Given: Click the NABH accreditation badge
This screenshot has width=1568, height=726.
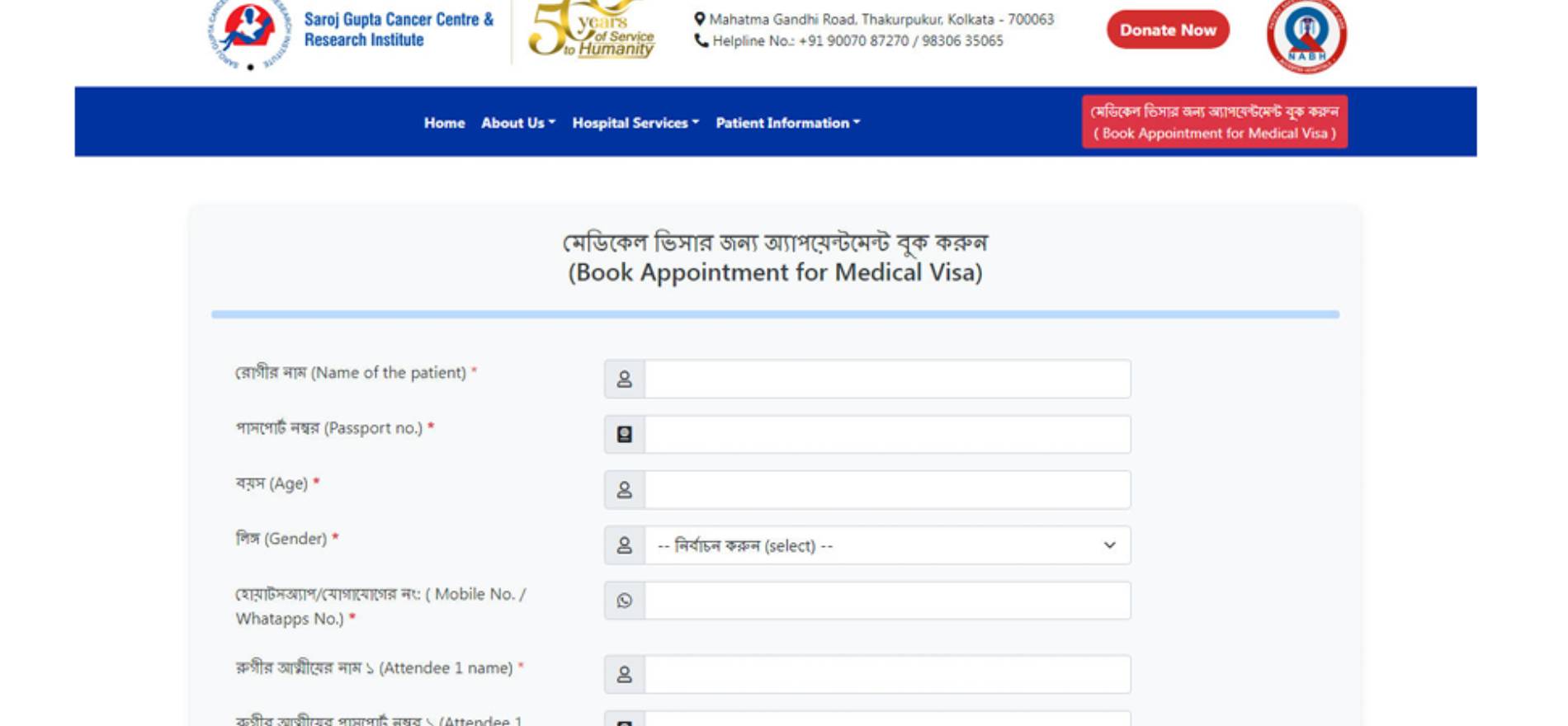Looking at the screenshot, I should click(1306, 35).
